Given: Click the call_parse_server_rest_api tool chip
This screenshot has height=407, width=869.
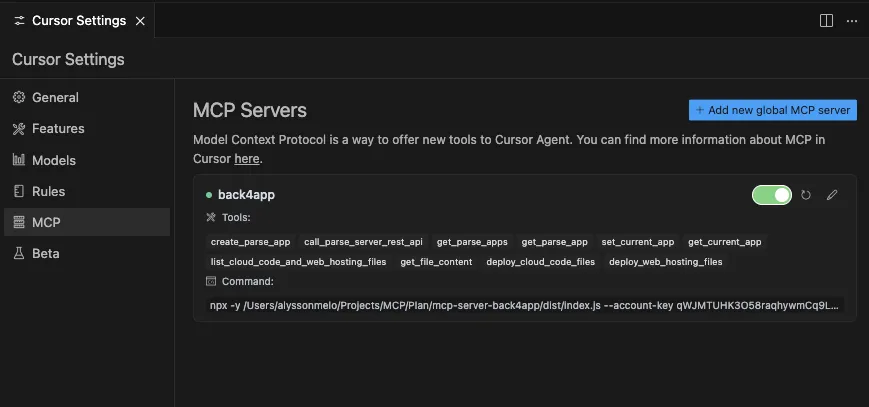Looking at the screenshot, I should 363,242.
